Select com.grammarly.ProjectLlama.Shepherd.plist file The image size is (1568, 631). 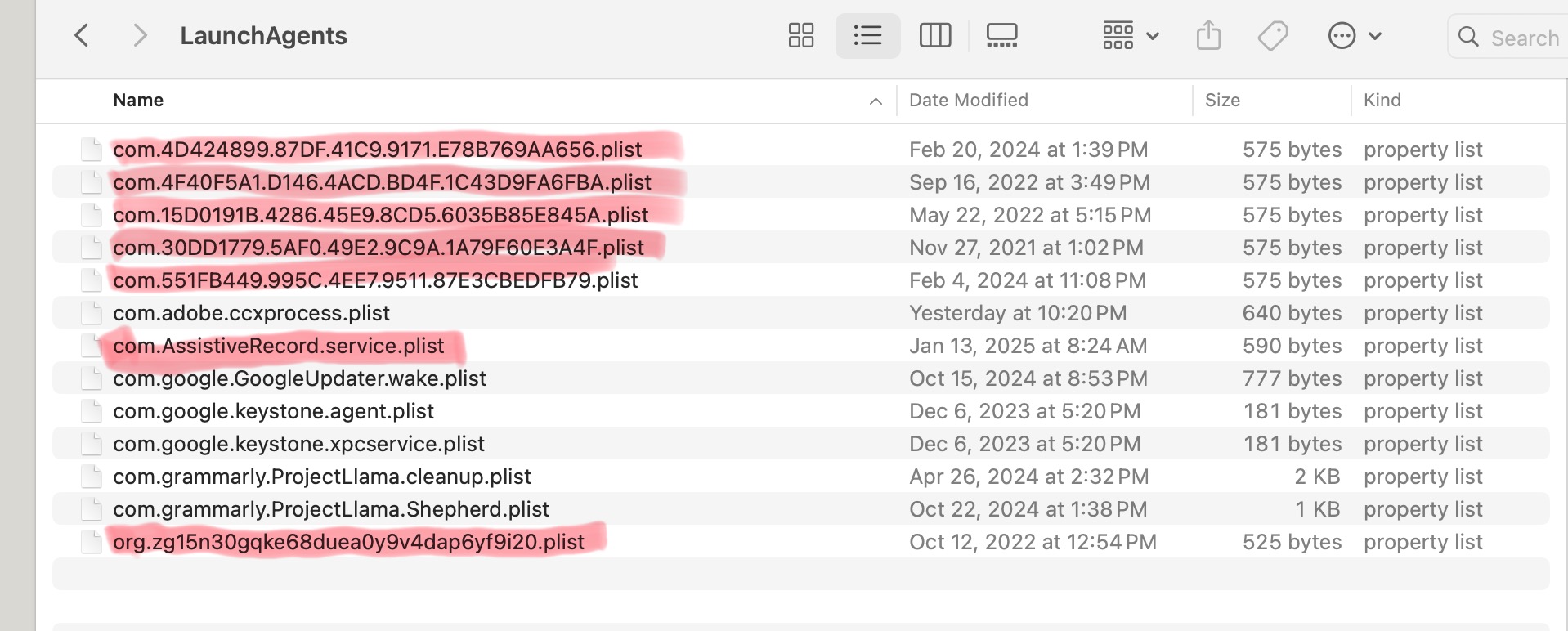(330, 509)
